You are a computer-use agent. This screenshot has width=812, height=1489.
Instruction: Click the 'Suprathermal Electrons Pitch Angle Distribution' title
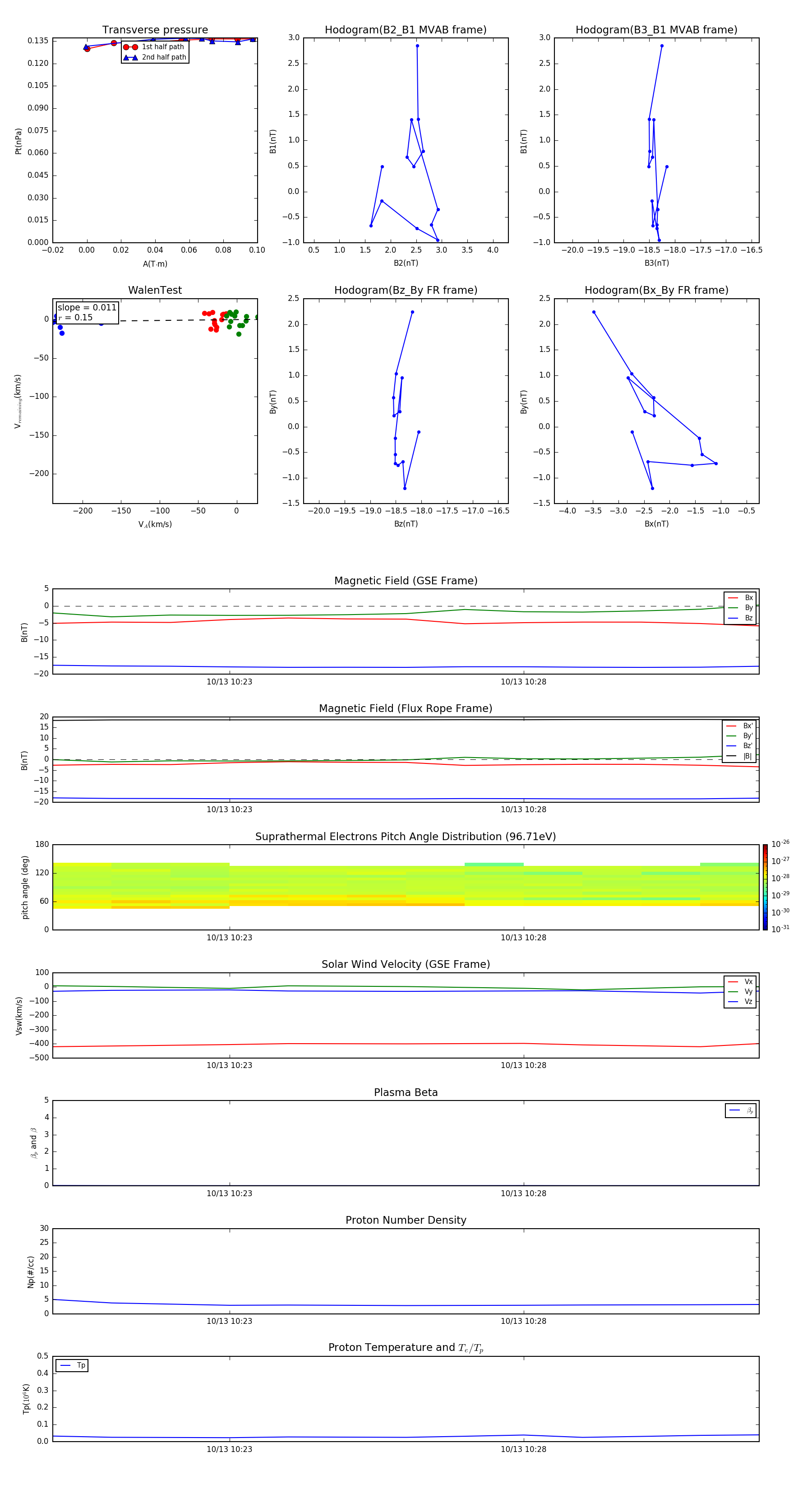click(406, 837)
